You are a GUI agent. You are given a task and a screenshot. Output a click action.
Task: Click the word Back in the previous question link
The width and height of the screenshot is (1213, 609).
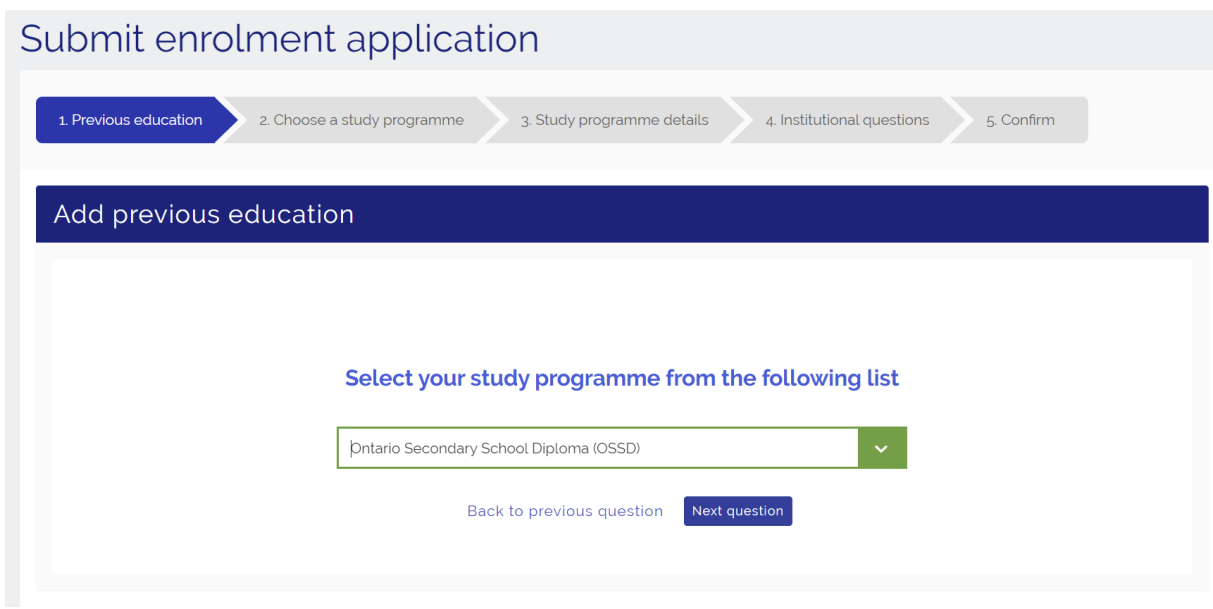(x=487, y=511)
